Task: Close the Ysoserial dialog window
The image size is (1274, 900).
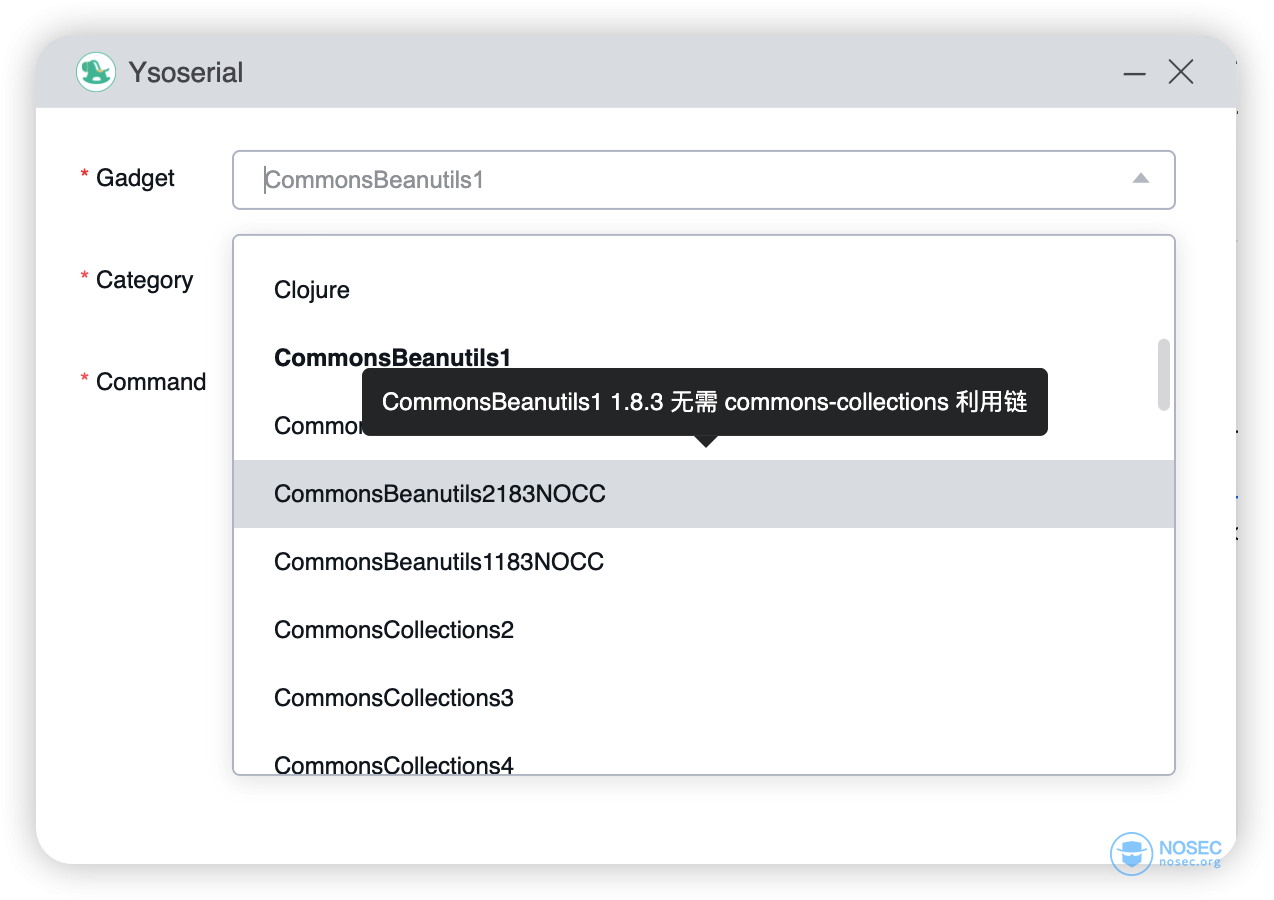Action: click(x=1181, y=72)
